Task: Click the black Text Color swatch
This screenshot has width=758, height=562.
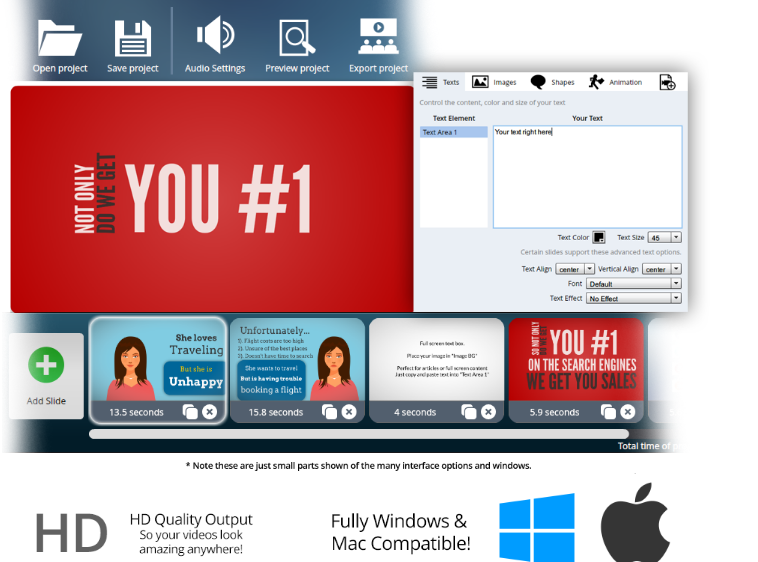Action: coord(599,237)
